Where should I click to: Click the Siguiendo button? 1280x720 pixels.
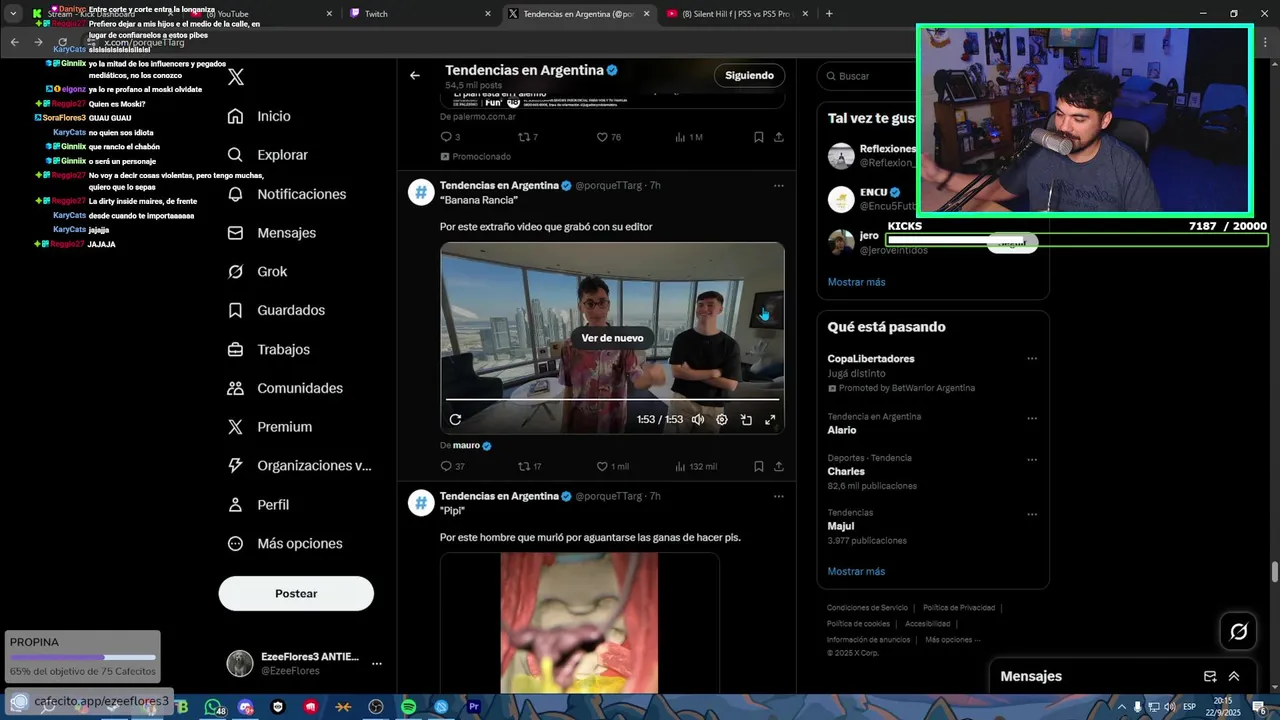(750, 75)
